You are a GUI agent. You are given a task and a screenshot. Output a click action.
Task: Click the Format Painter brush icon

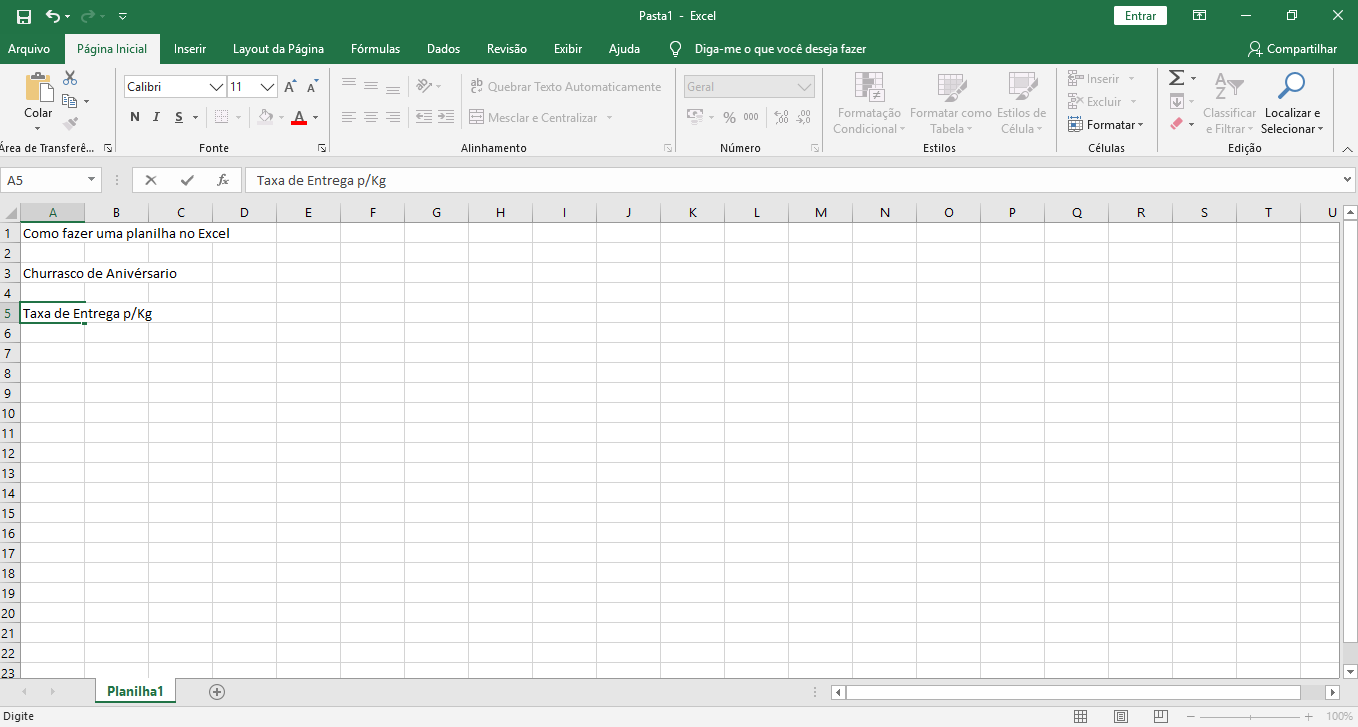70,124
